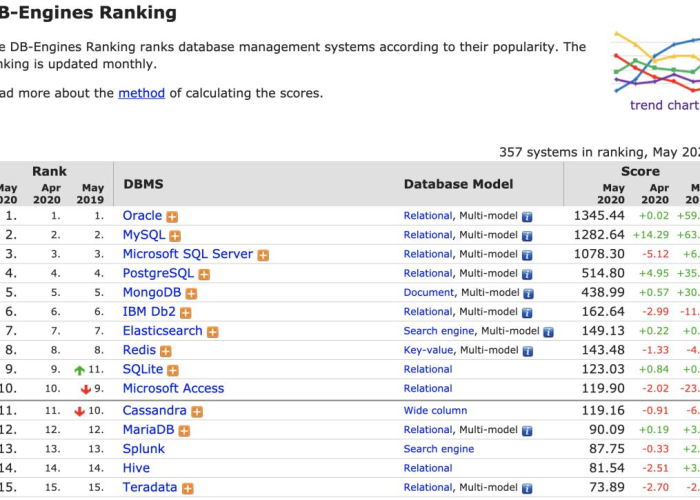Click the plus icon next to Microsoft SQL Server
The width and height of the screenshot is (700, 500).
click(x=263, y=255)
